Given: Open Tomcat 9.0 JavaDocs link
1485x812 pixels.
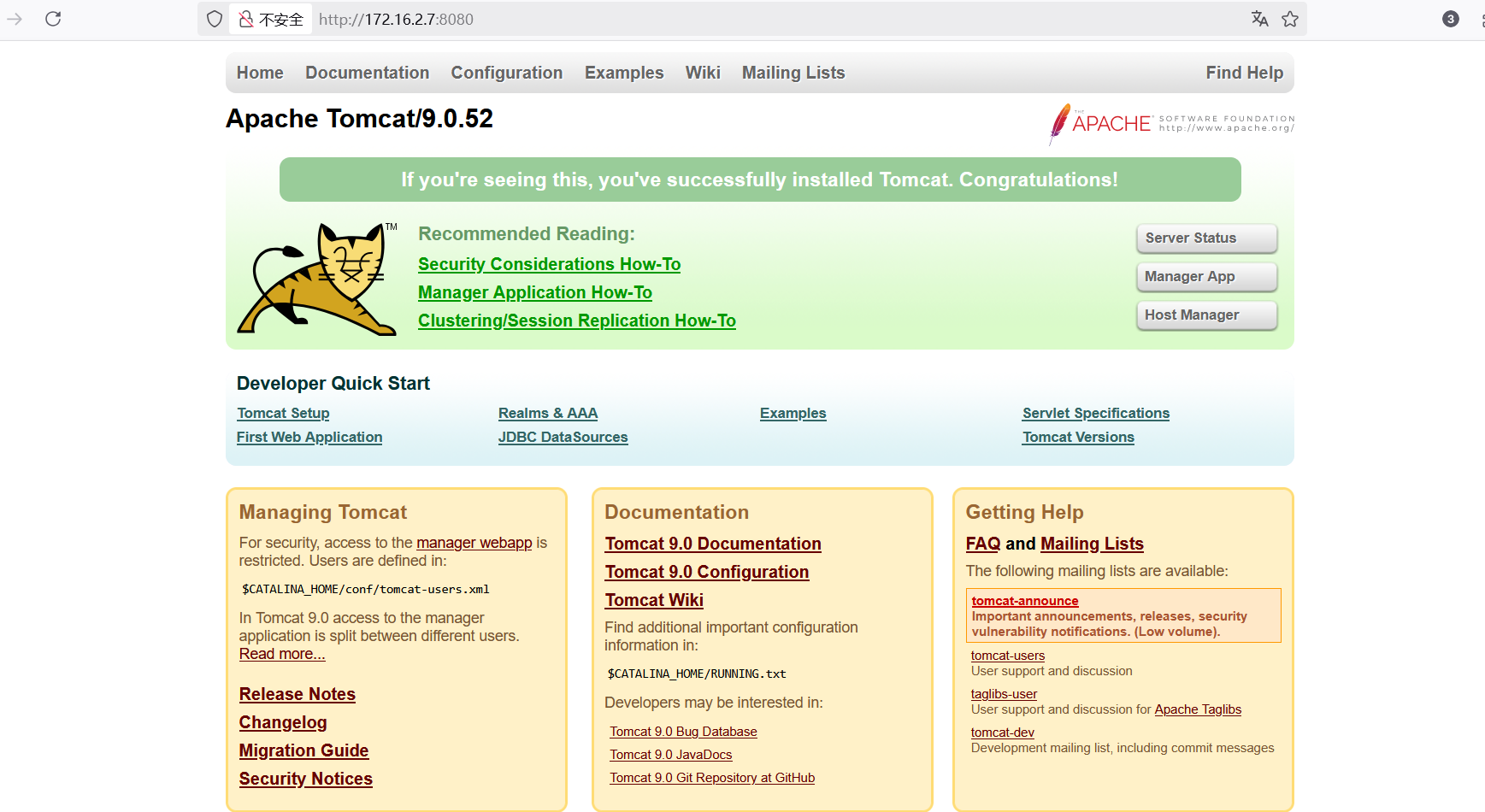Looking at the screenshot, I should click(671, 755).
